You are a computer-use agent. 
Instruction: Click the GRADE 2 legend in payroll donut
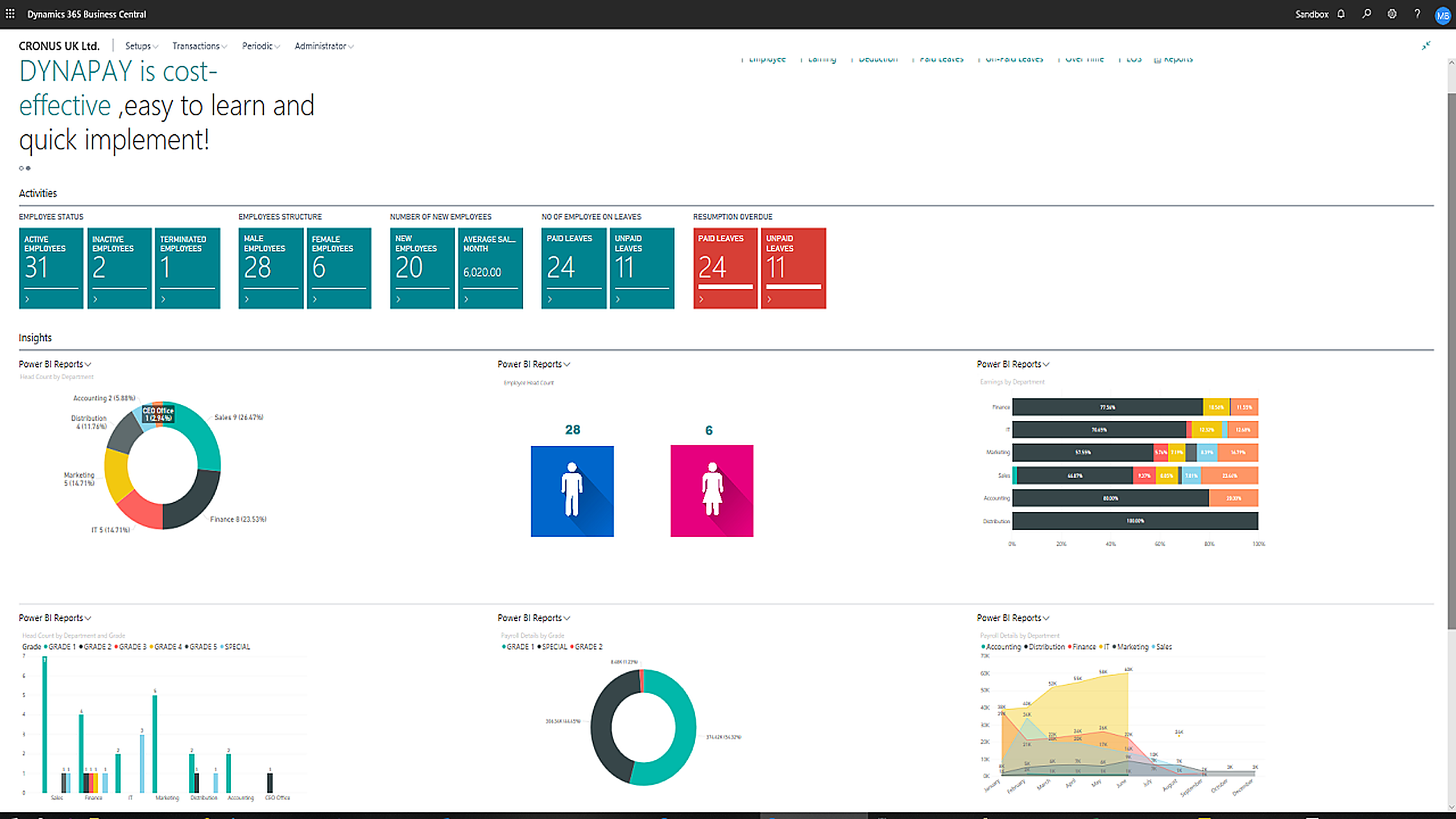coord(586,647)
